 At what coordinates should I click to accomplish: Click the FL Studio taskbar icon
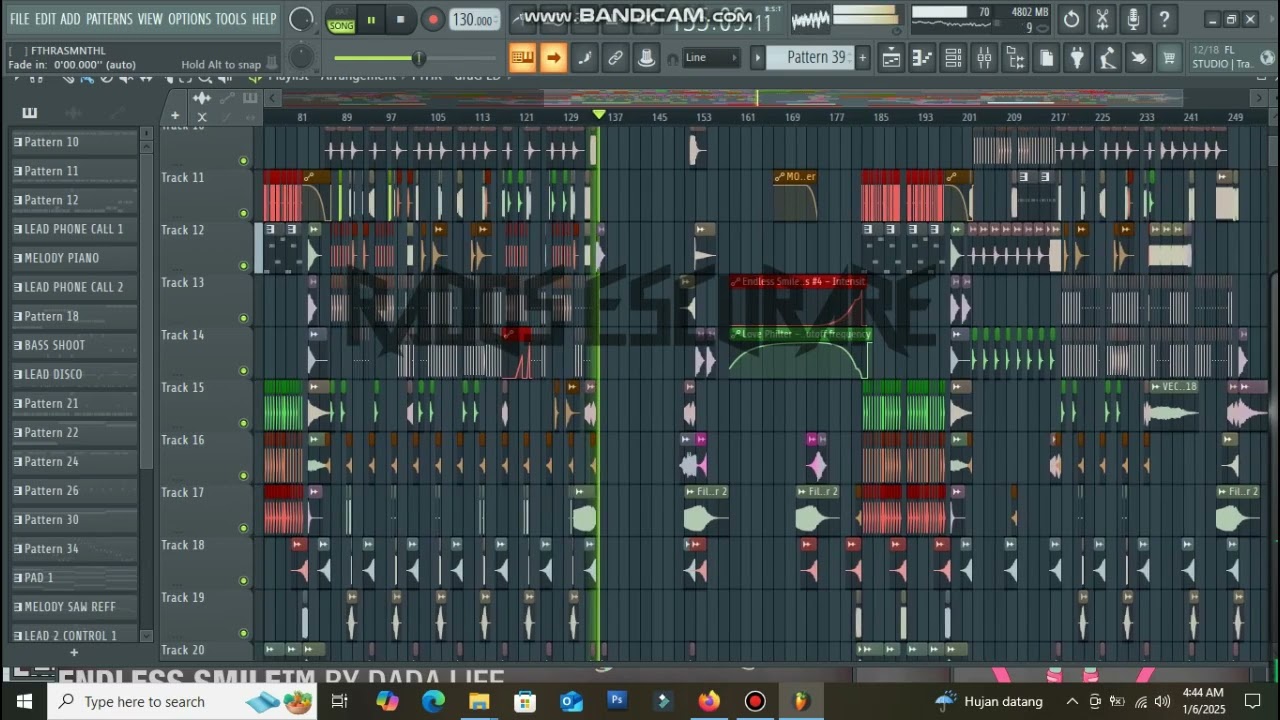pos(802,701)
